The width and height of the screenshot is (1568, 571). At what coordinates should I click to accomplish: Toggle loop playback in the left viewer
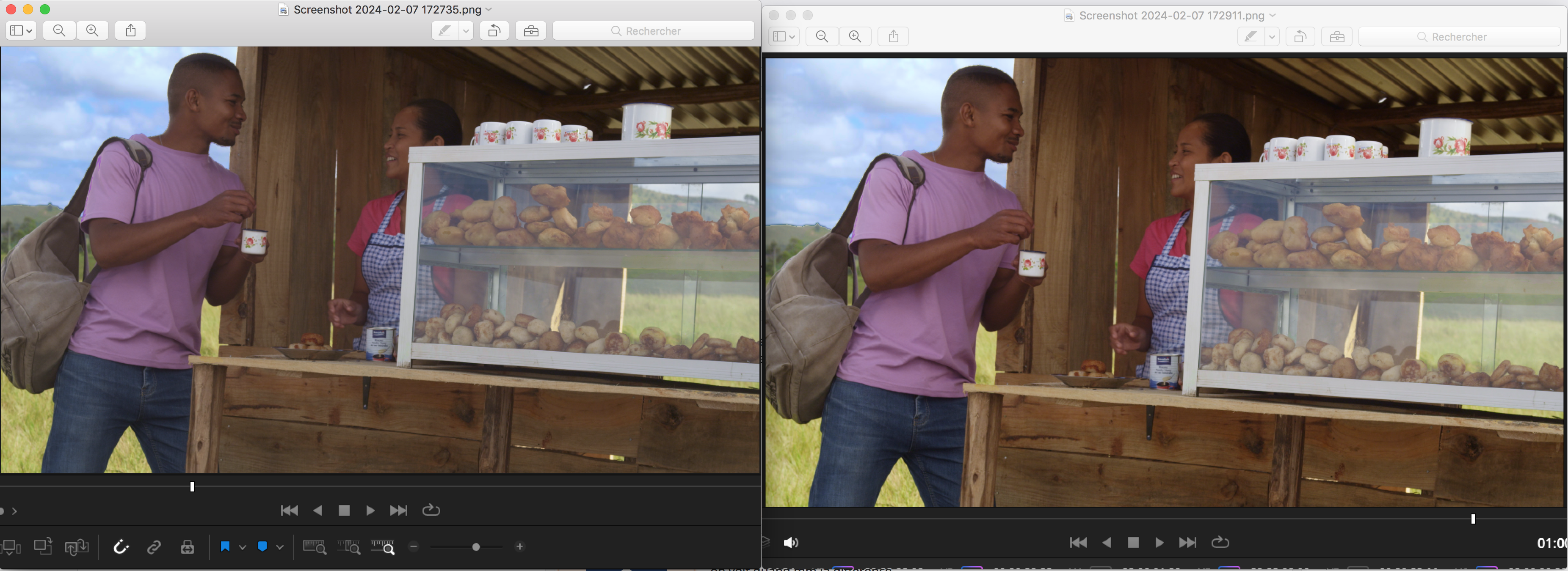431,510
